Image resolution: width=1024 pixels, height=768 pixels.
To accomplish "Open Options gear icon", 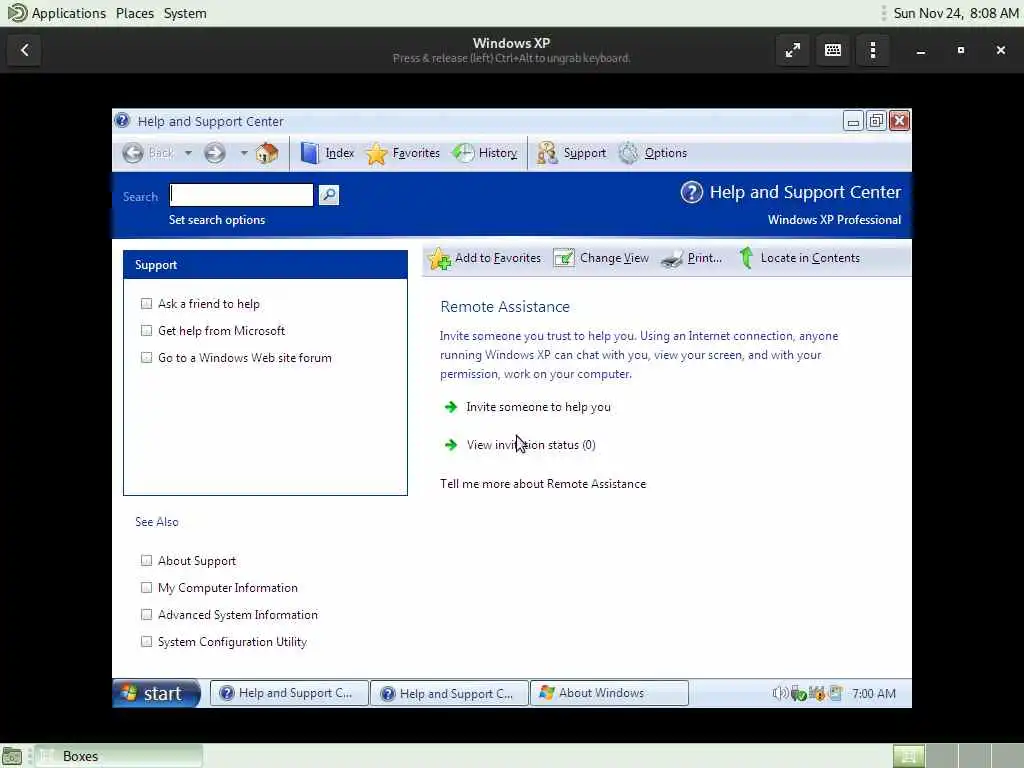I will coord(628,153).
